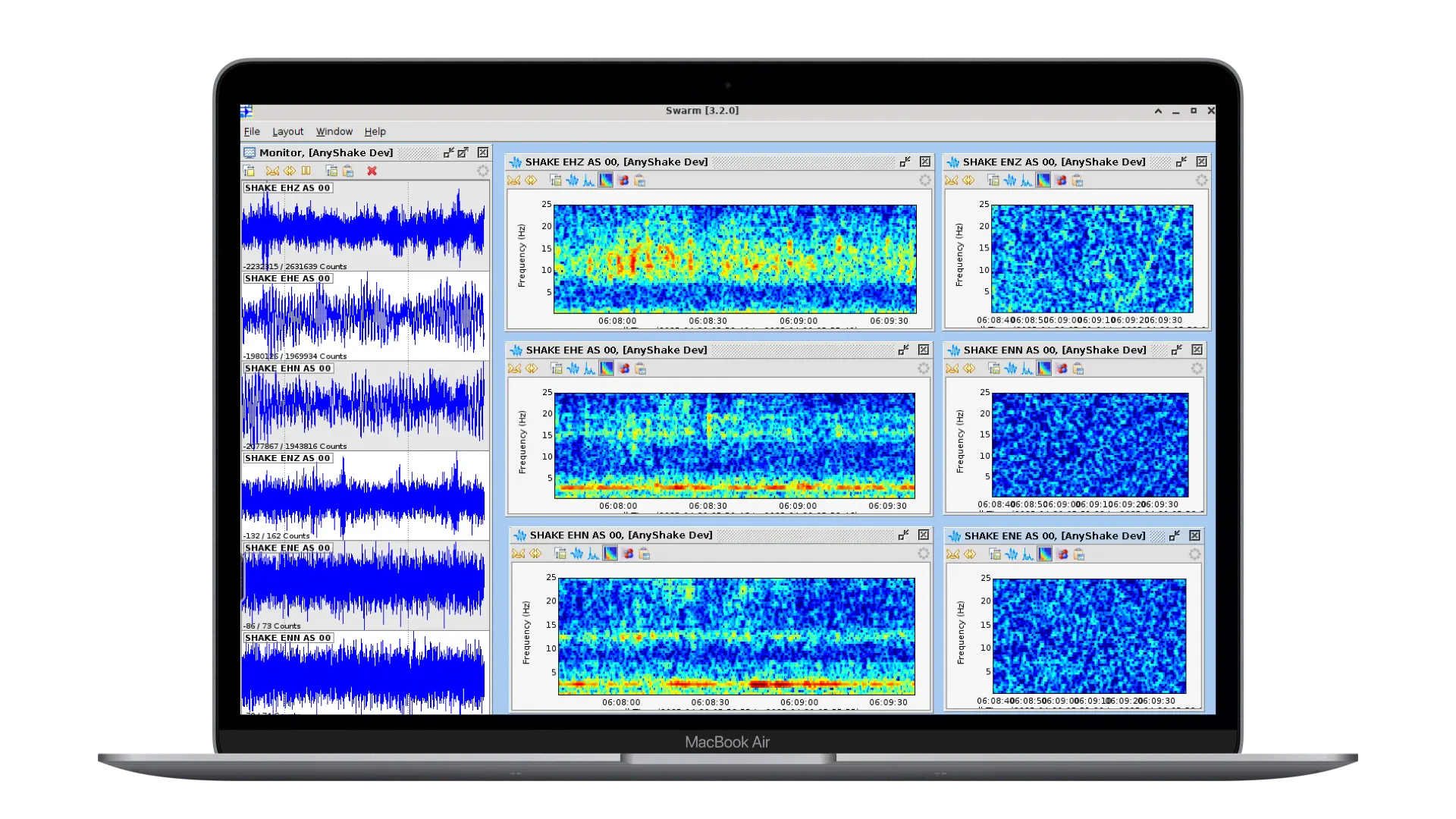Switch SHAKE EHE panel to spectra view
Screen dimensions: 1456x819
tap(590, 369)
